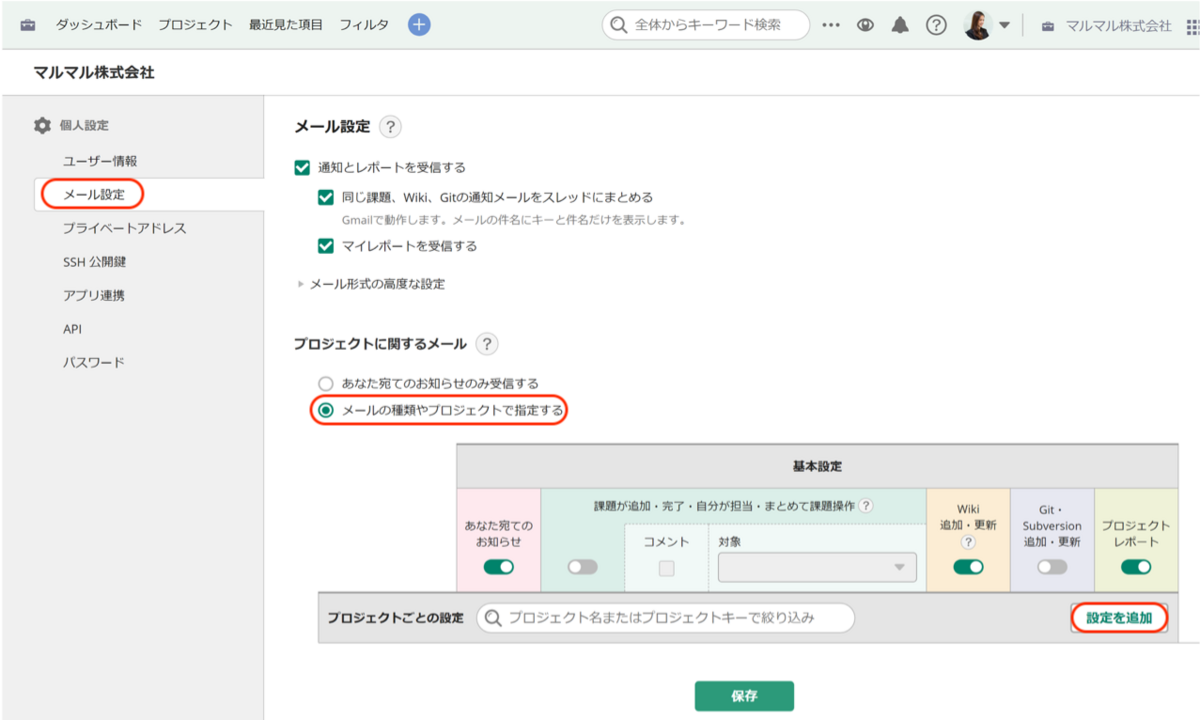Screen dimensions: 1200x720
Task: Click the three dots more menu icon
Action: 831,26
